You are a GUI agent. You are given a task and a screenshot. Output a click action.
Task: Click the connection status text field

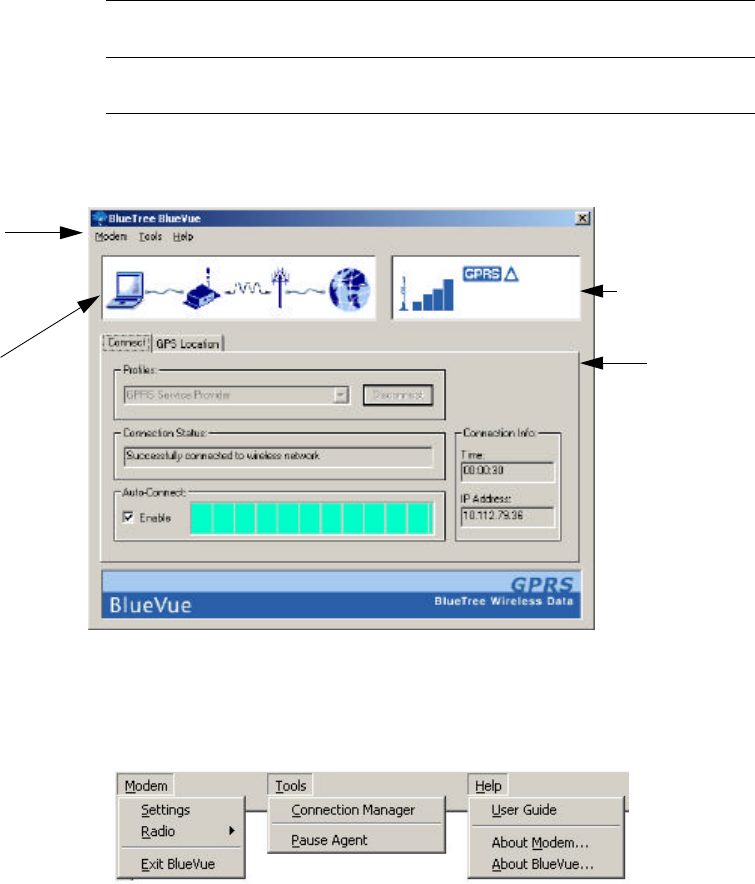279,456
